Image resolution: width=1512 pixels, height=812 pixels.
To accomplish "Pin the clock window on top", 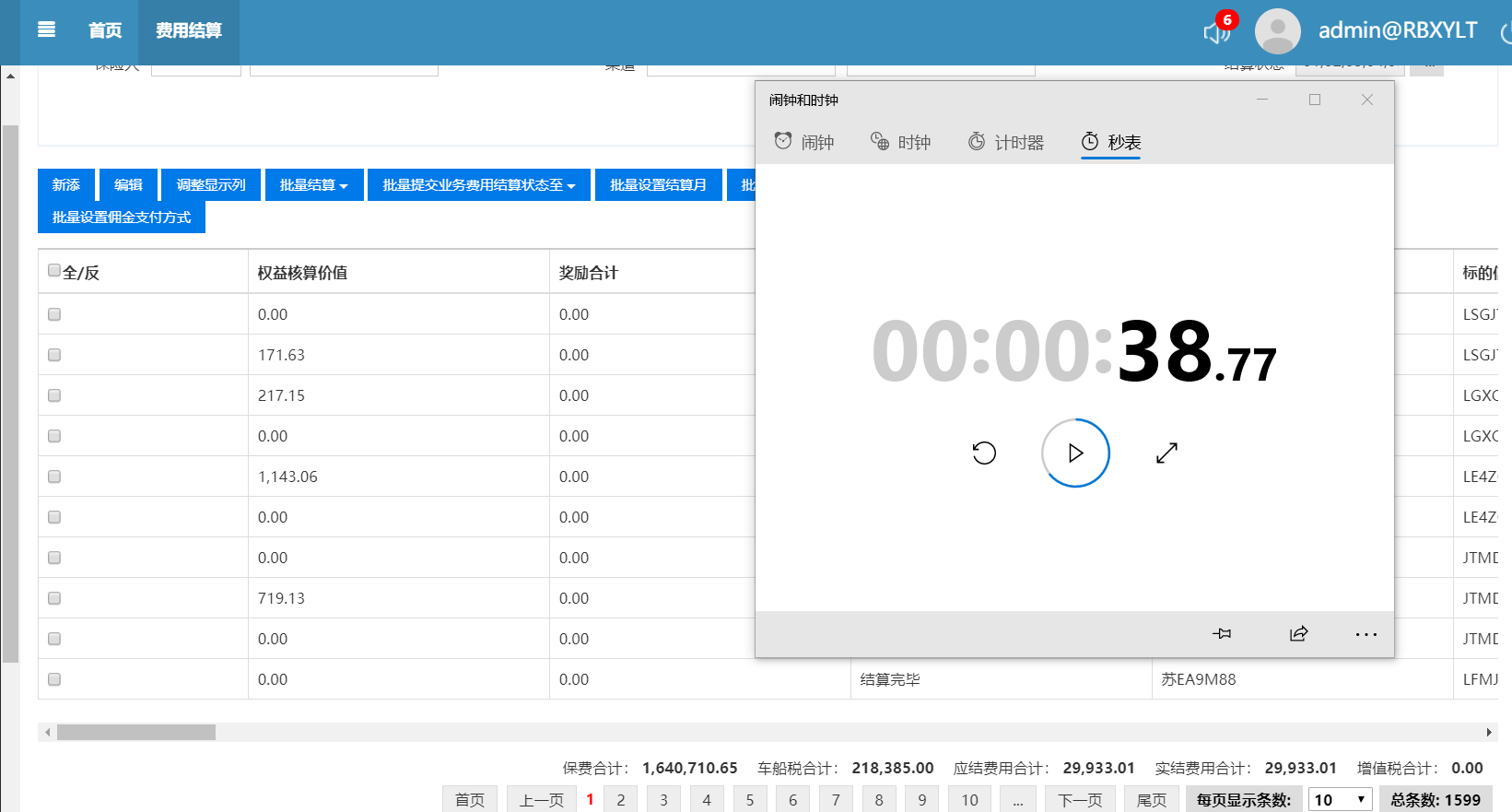I will click(x=1222, y=634).
